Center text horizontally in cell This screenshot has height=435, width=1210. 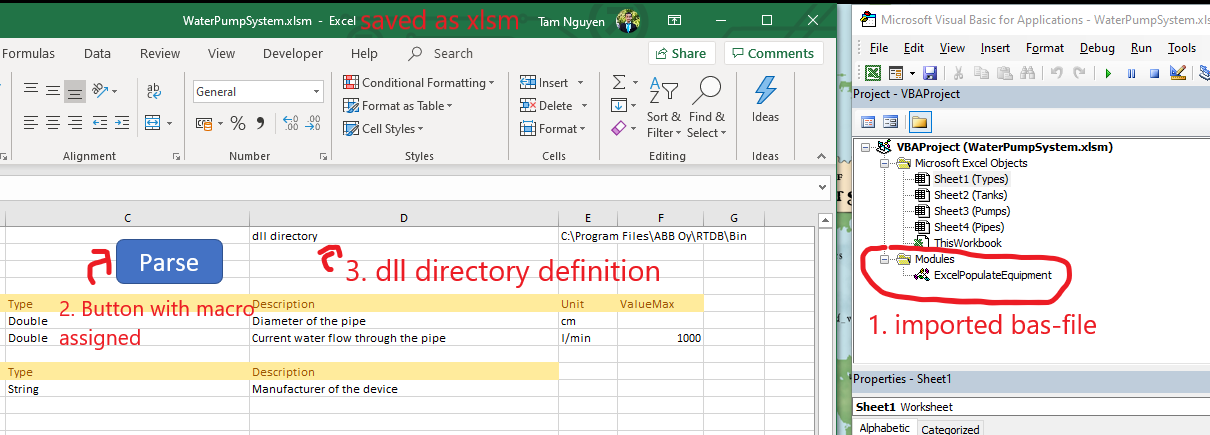click(x=53, y=123)
